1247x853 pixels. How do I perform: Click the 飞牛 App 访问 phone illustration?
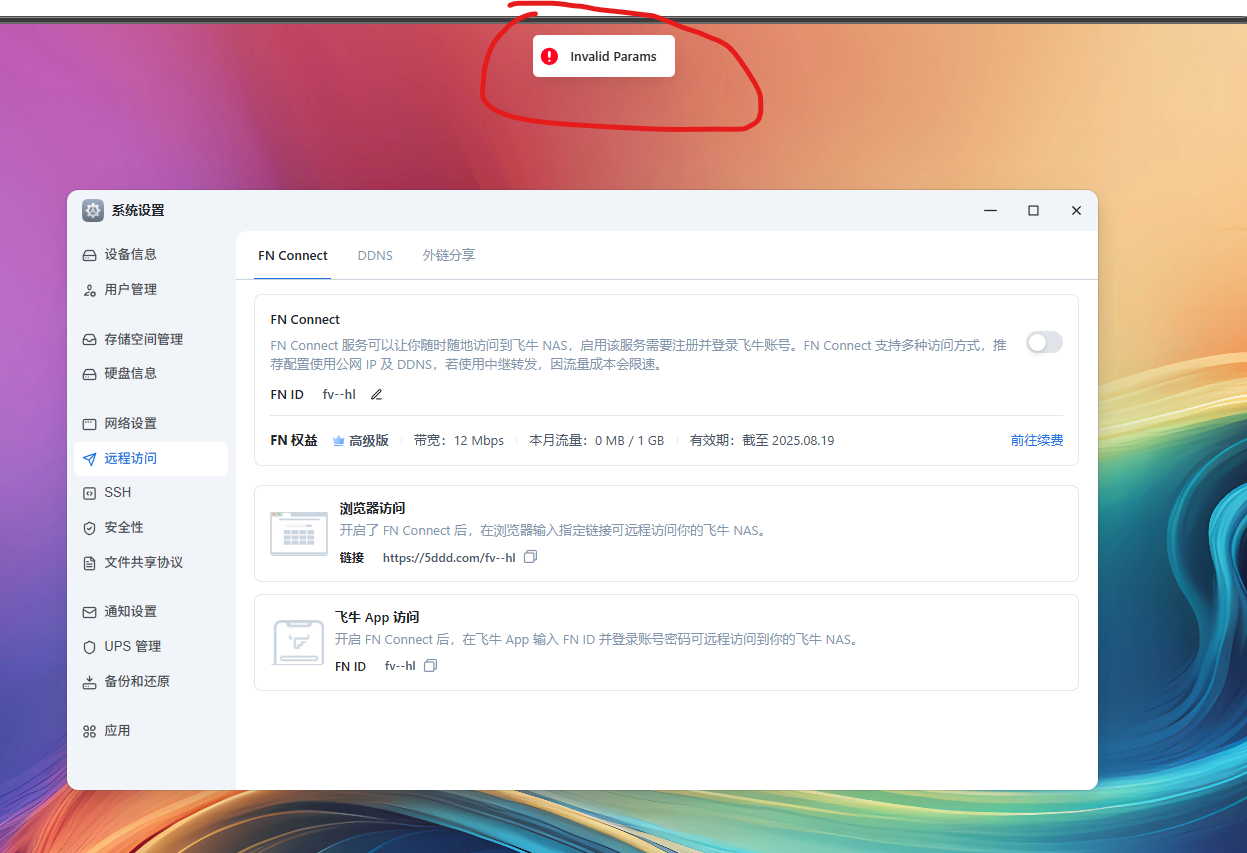pyautogui.click(x=299, y=642)
